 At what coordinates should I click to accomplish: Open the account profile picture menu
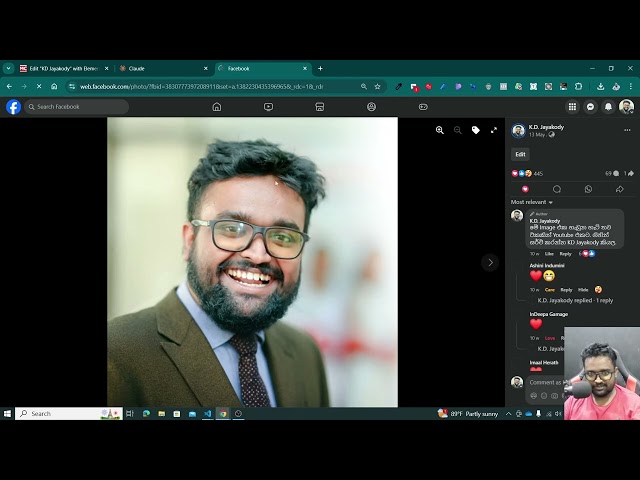[x=626, y=107]
